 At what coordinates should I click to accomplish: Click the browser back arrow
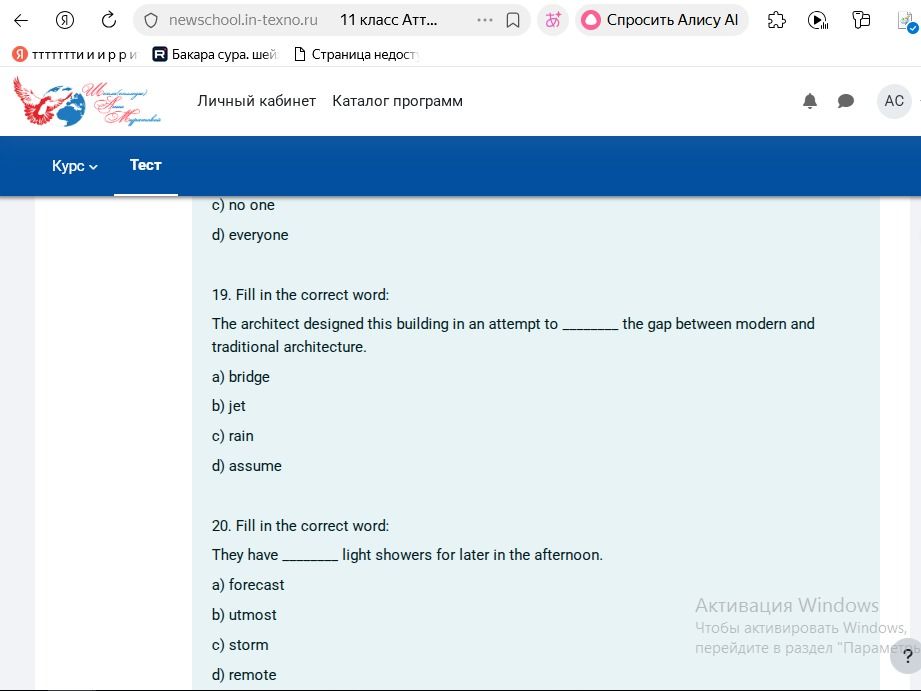click(x=21, y=21)
